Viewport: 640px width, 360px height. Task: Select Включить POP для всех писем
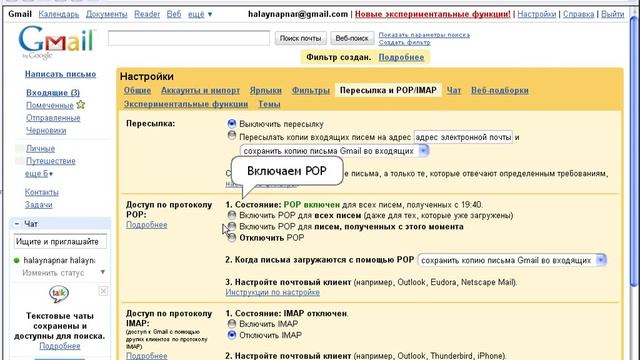click(x=231, y=215)
